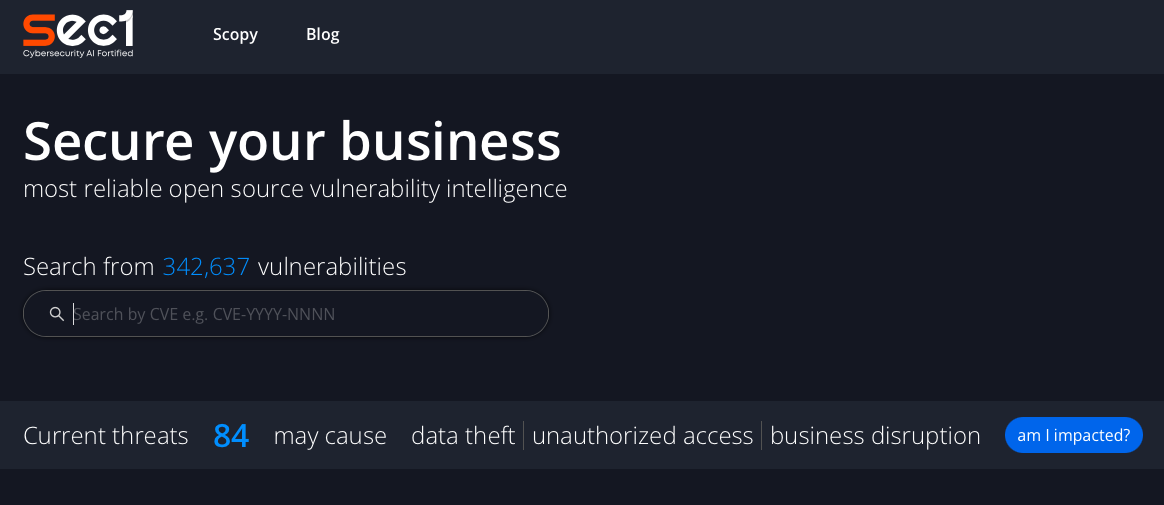Focus the Search by CVE input field

tap(300, 314)
